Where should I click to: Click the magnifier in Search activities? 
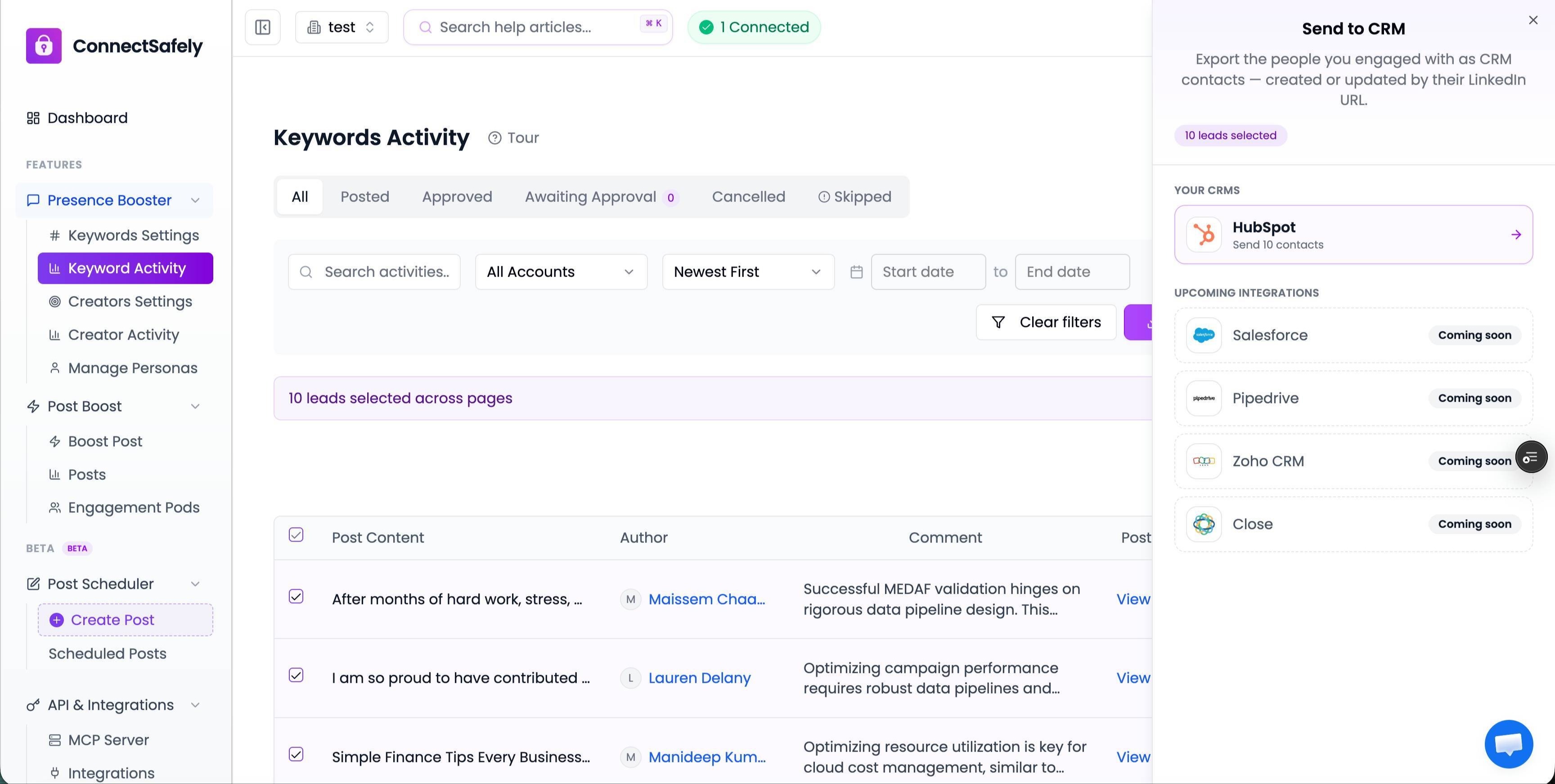pos(306,272)
